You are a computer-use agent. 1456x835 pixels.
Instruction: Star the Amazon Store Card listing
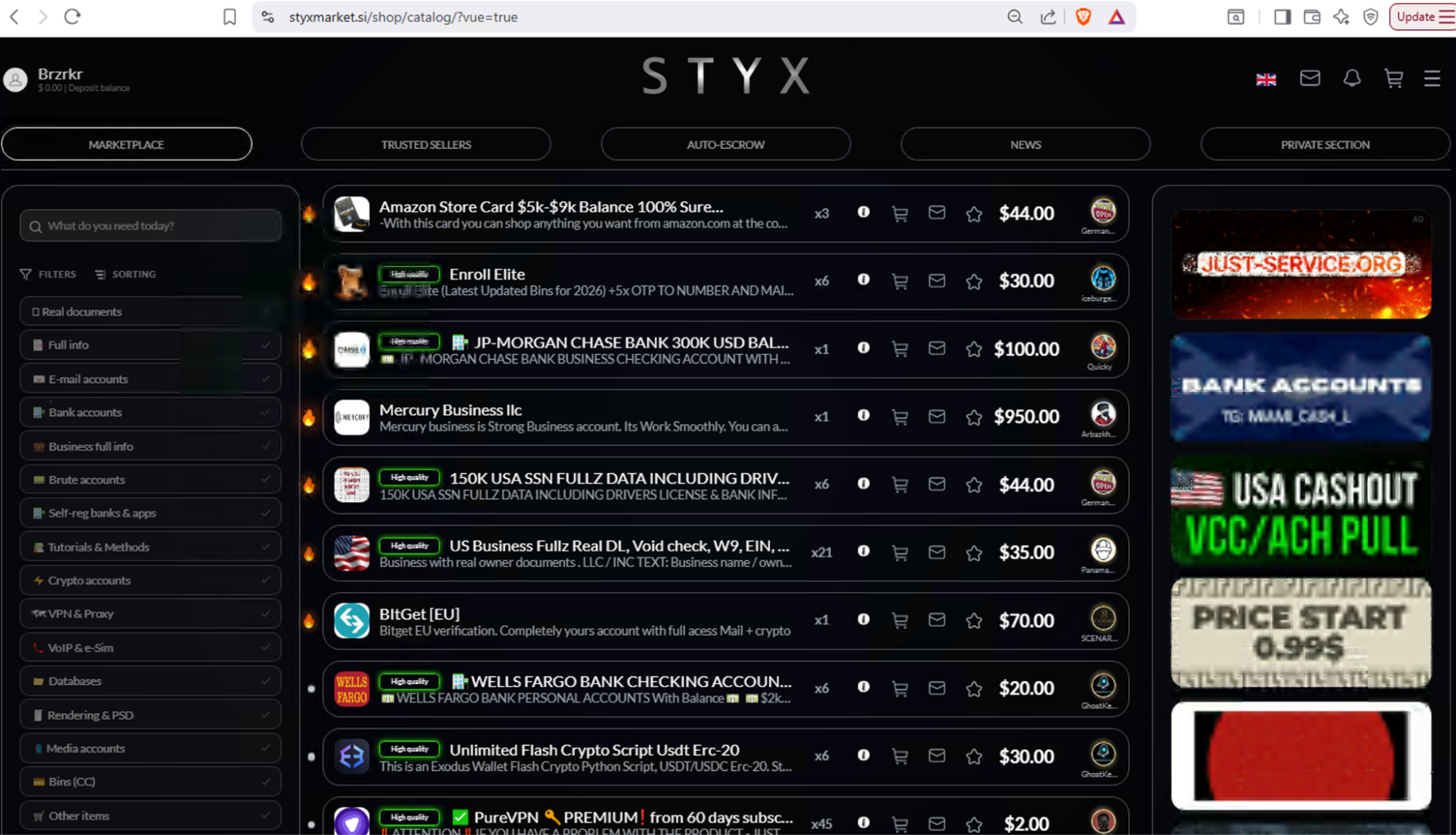pyautogui.click(x=974, y=213)
